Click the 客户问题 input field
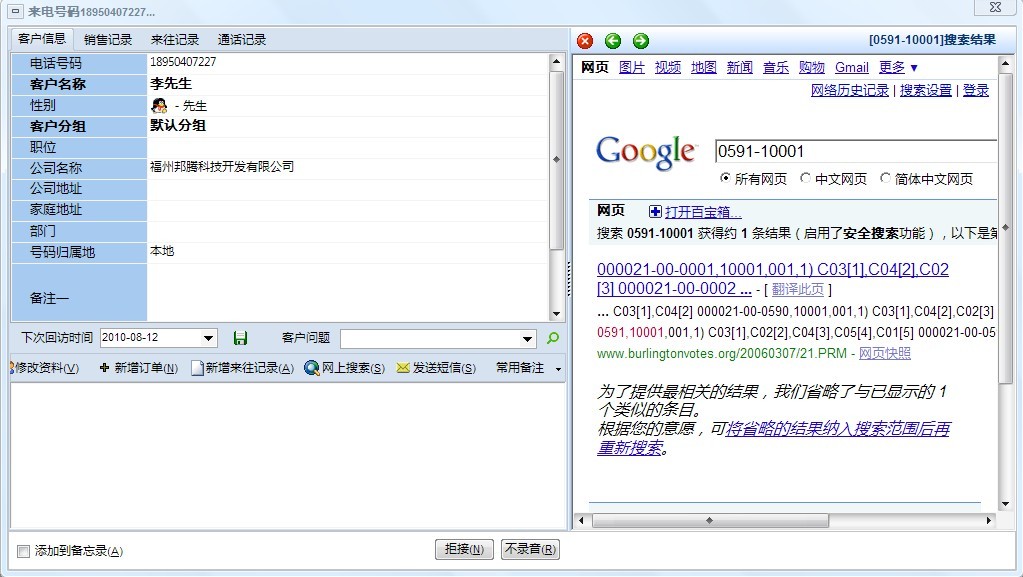 (431, 339)
